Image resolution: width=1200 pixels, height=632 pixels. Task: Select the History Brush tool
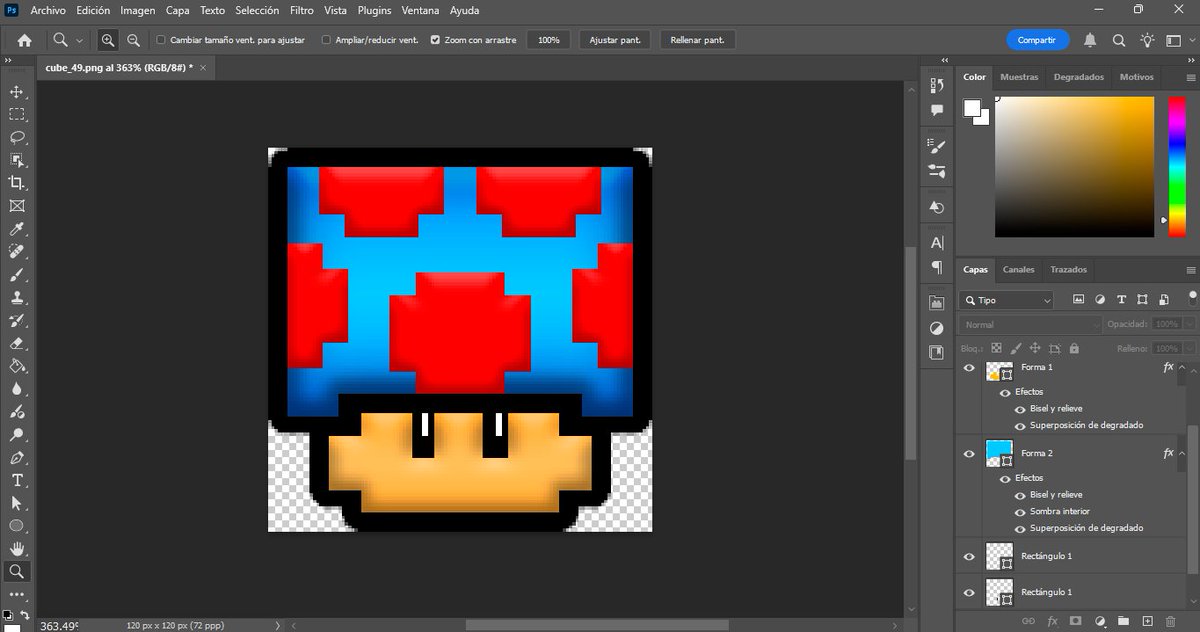(x=17, y=321)
